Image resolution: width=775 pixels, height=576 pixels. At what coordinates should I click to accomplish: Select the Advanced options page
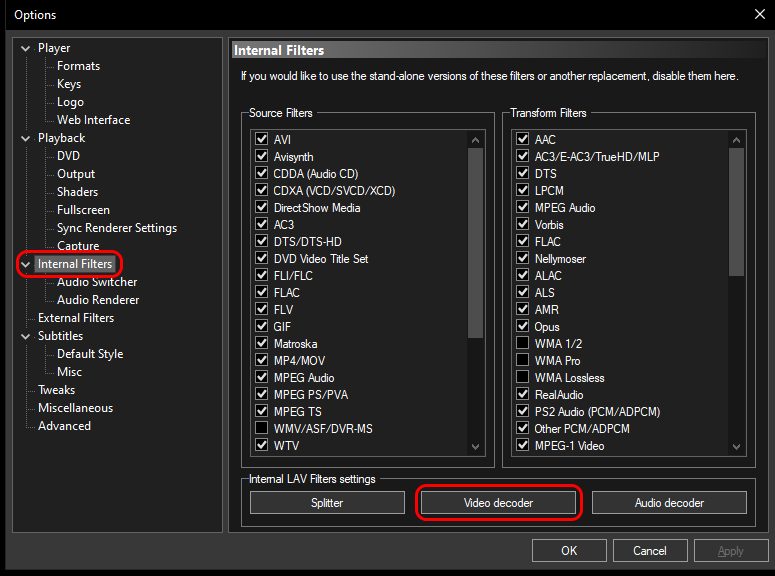tap(64, 426)
